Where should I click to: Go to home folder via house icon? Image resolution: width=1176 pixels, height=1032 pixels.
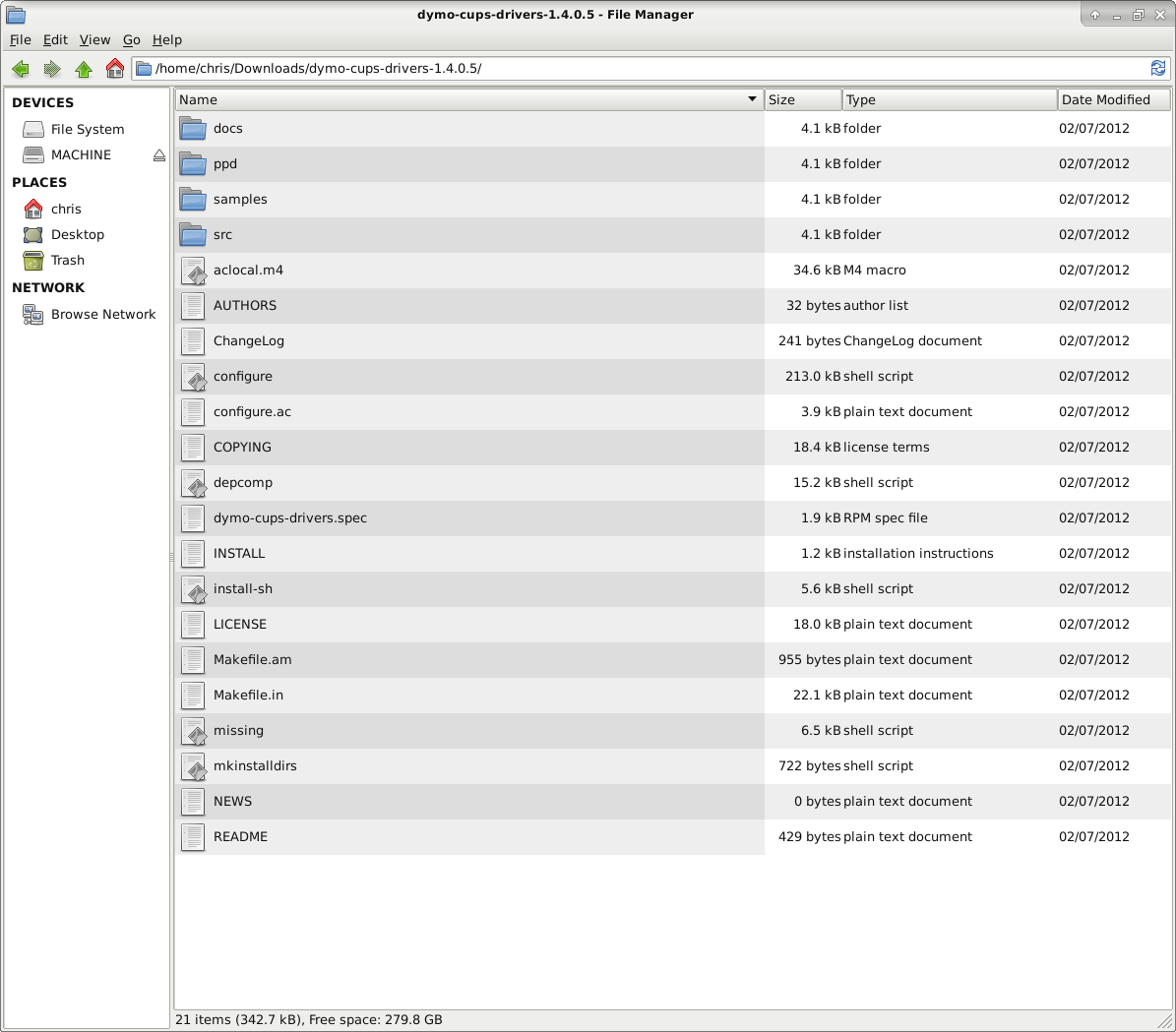115,69
